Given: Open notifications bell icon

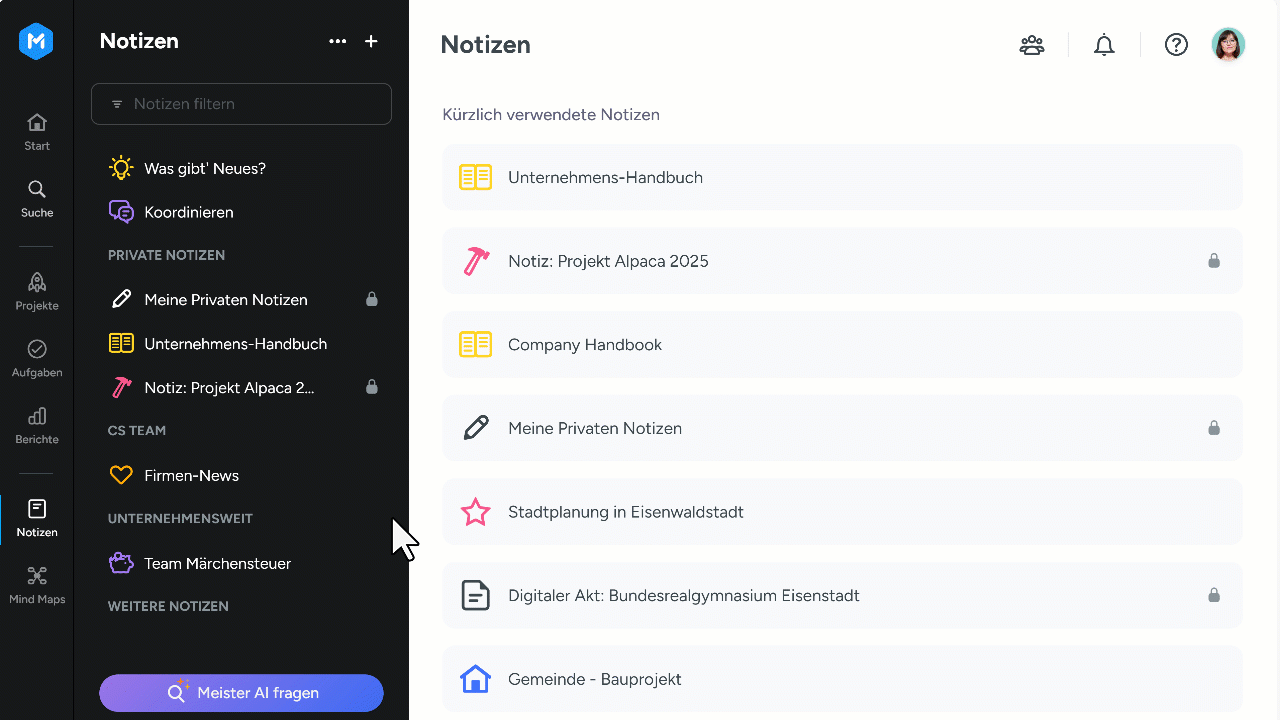Looking at the screenshot, I should pyautogui.click(x=1104, y=45).
